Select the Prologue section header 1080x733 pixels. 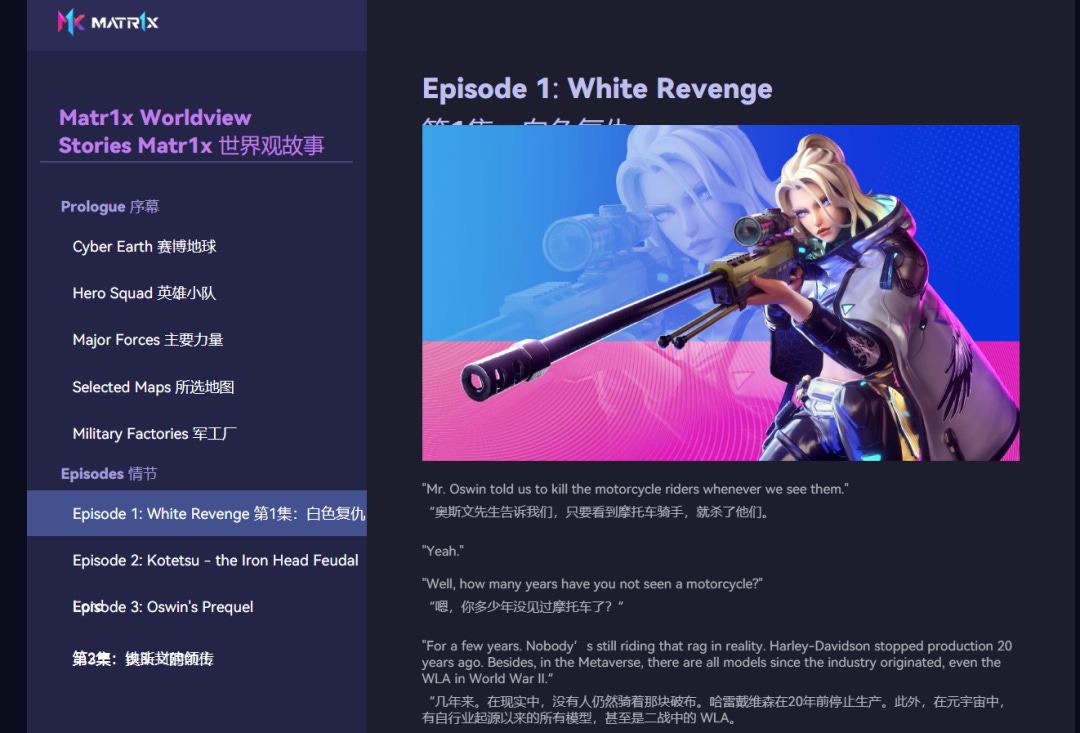[x=110, y=207]
